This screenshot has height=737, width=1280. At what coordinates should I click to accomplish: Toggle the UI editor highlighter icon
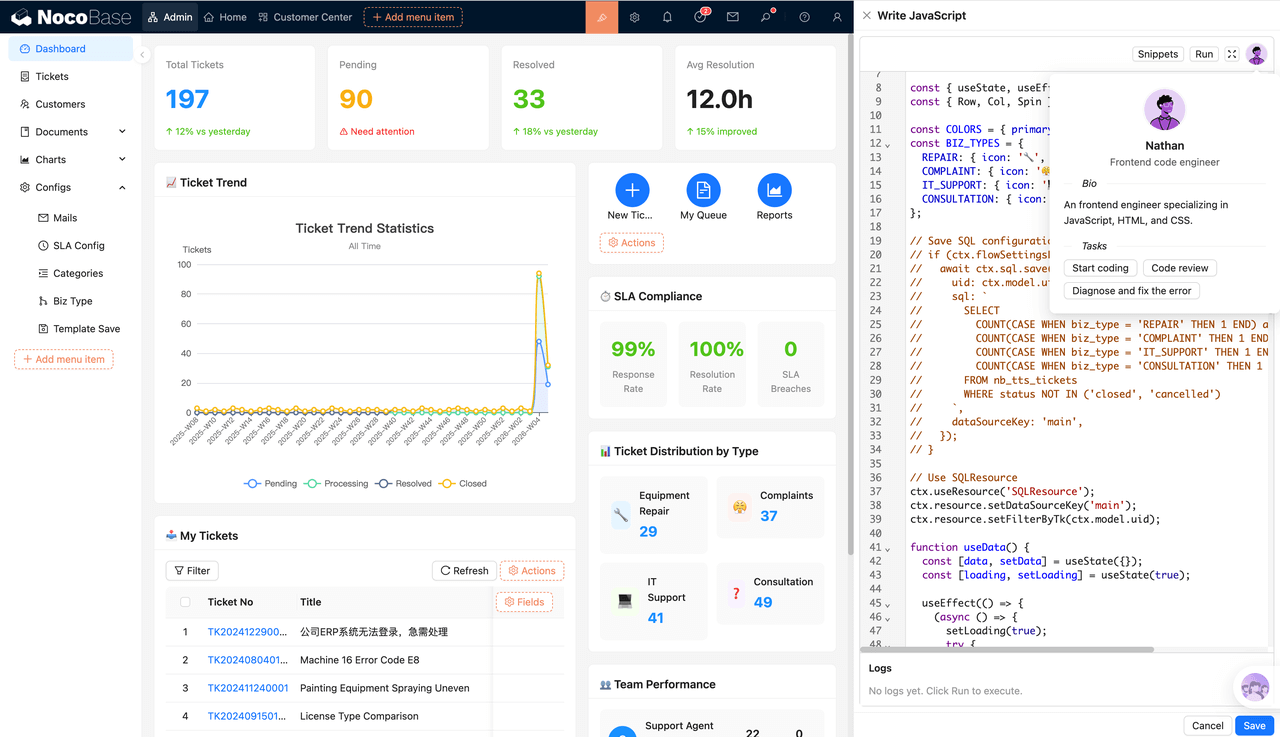(x=601, y=17)
